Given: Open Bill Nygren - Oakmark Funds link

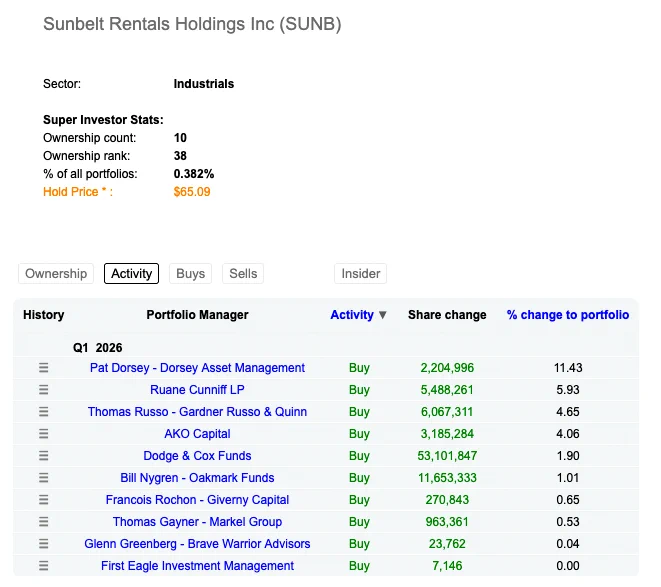Looking at the screenshot, I should pyautogui.click(x=197, y=478).
